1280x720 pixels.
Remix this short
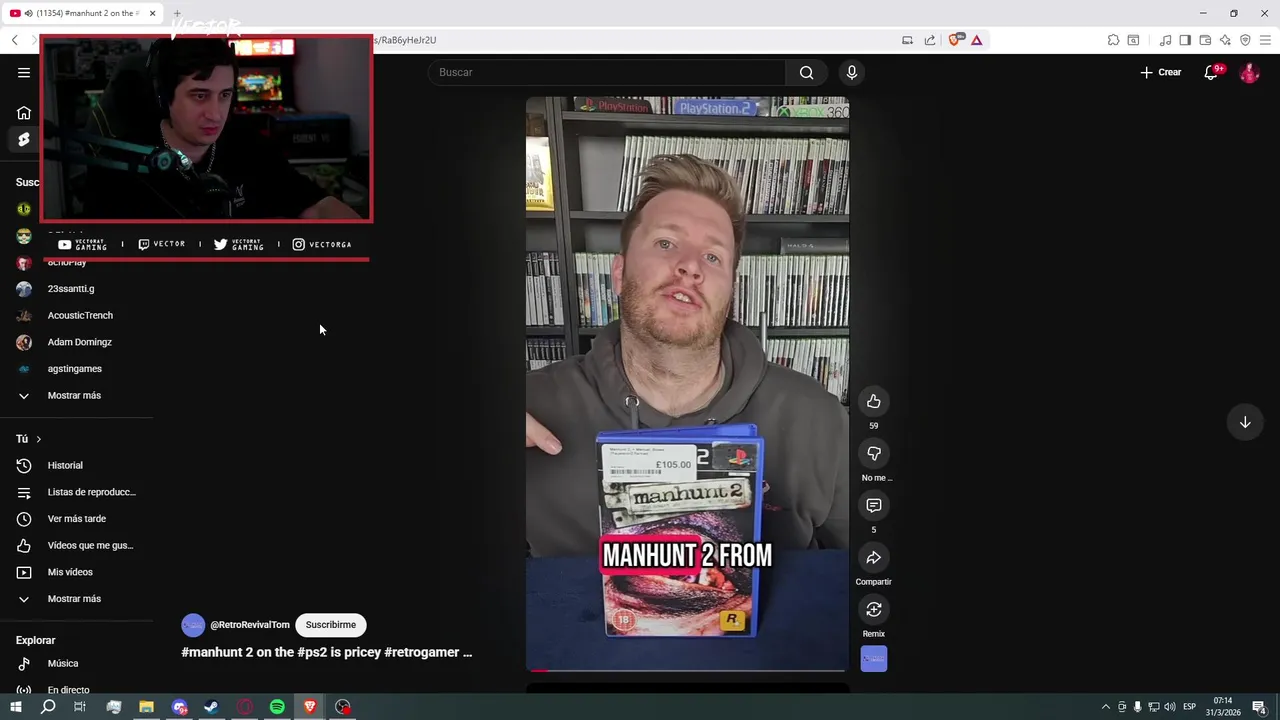tap(874, 609)
